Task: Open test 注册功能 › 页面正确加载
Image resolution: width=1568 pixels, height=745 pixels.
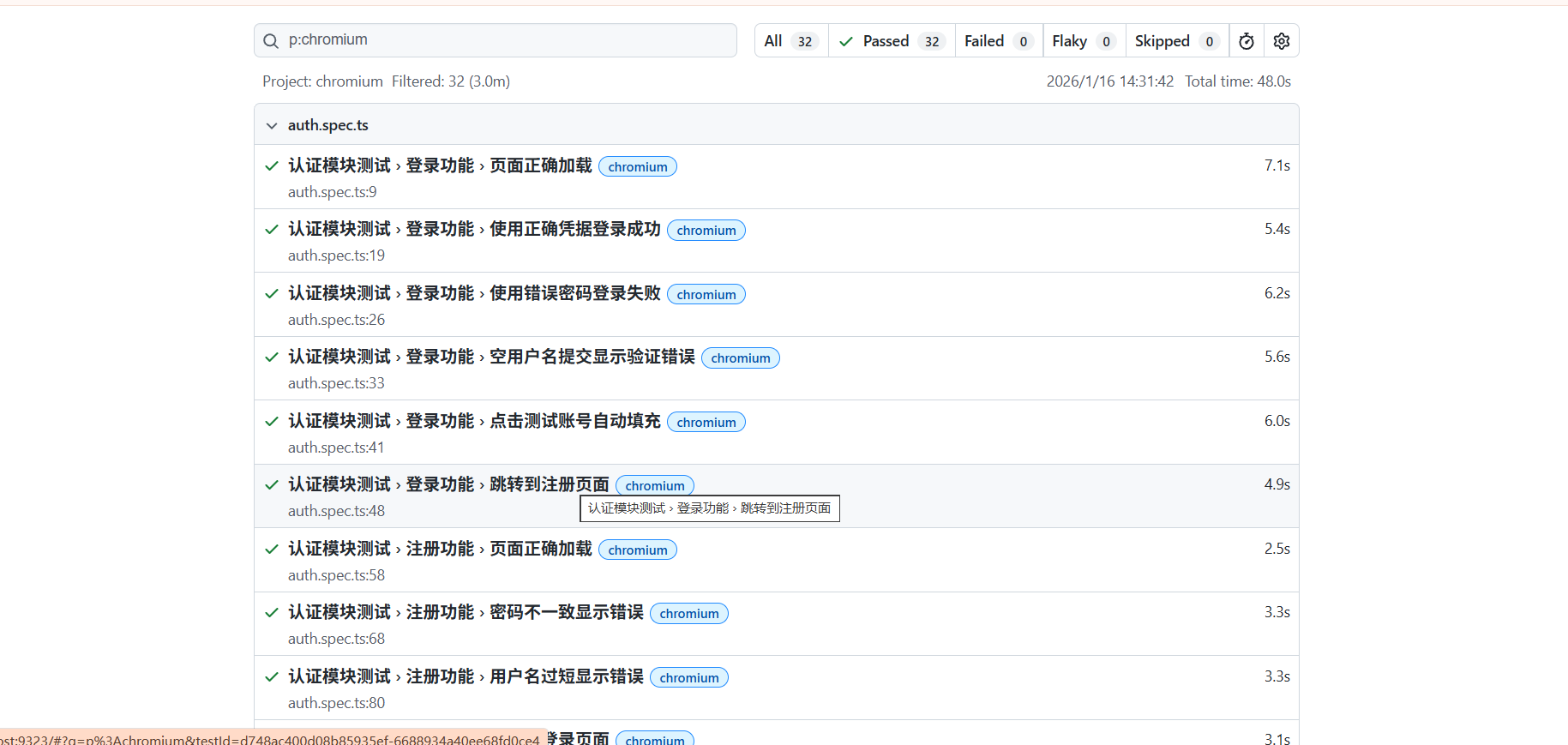Action: (x=440, y=549)
